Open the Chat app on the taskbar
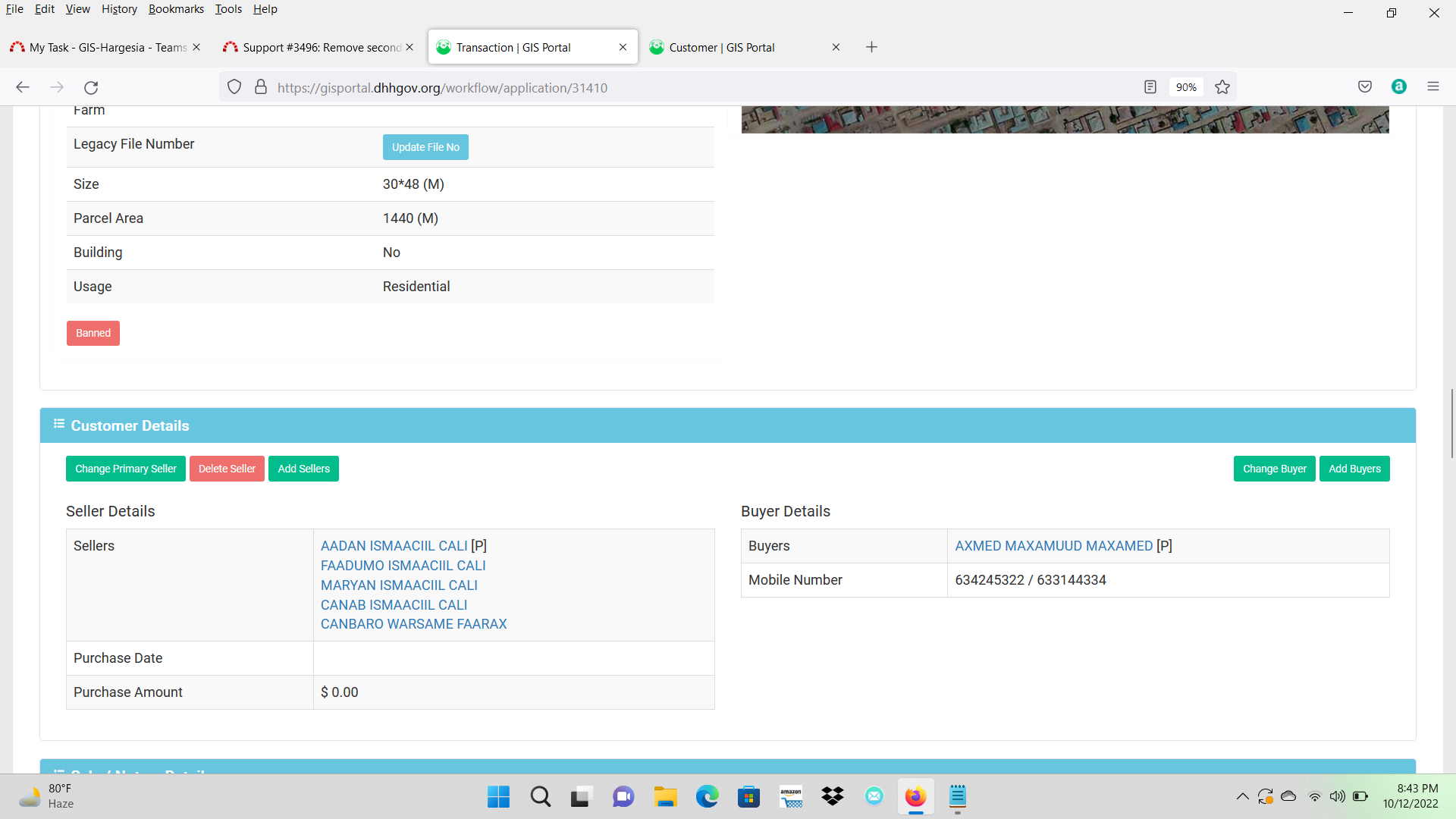1456x819 pixels. [623, 796]
